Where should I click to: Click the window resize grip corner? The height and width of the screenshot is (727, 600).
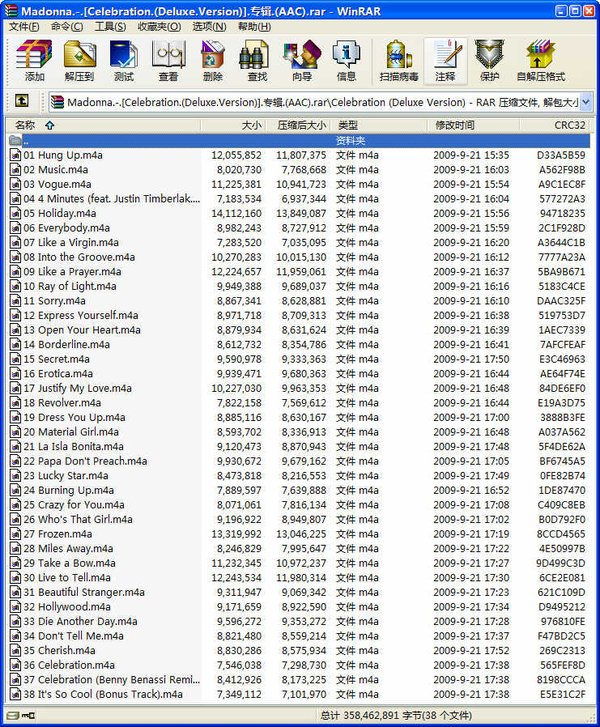592,718
